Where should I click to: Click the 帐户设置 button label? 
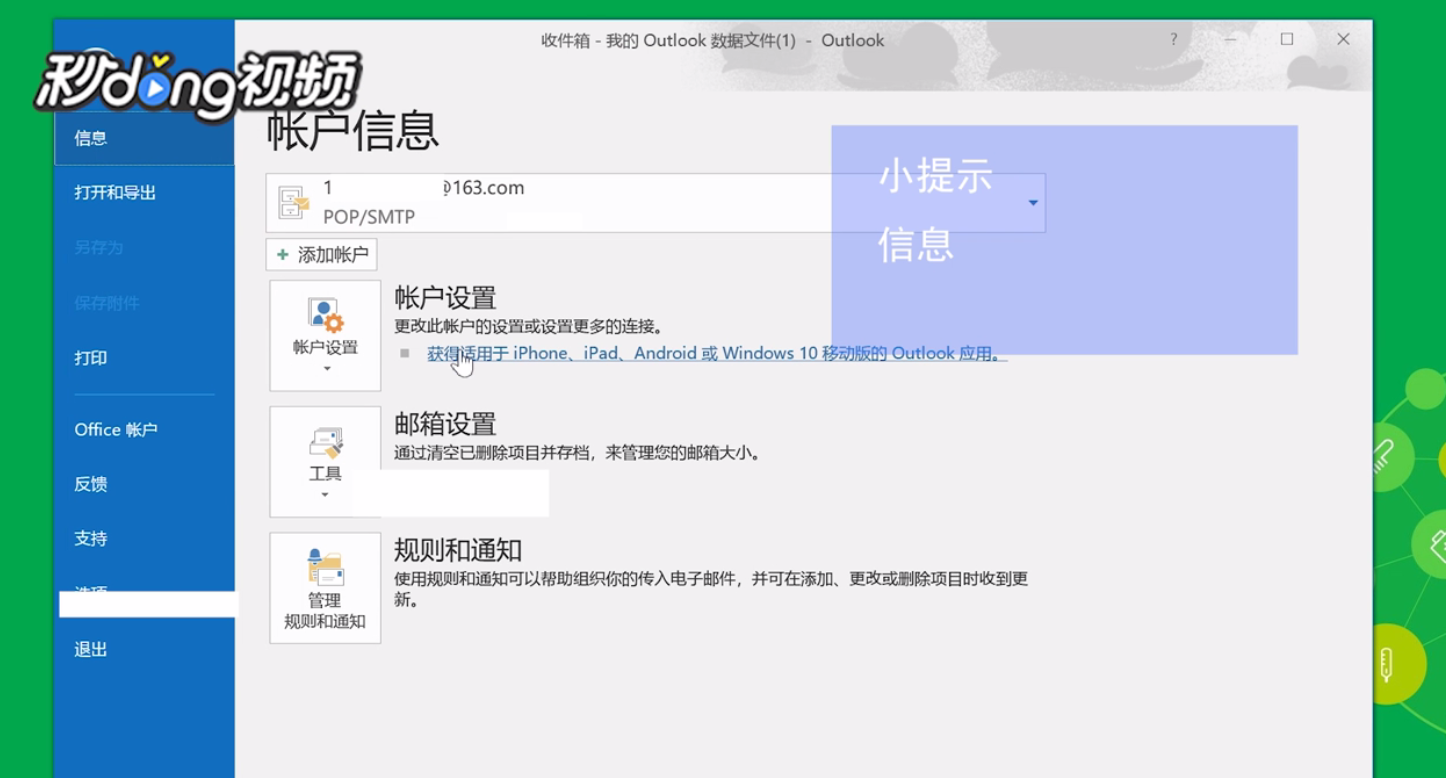(x=325, y=347)
